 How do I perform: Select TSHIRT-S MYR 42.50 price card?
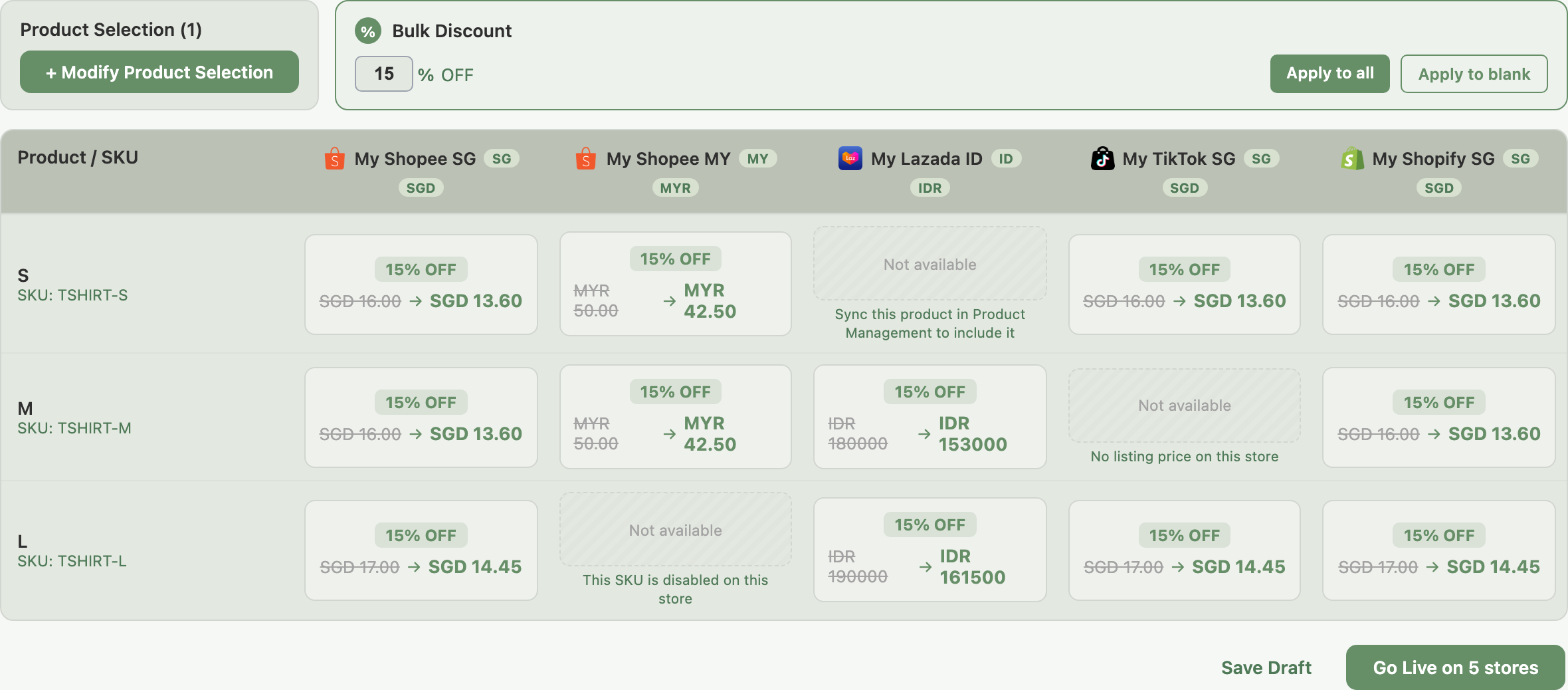click(x=676, y=284)
